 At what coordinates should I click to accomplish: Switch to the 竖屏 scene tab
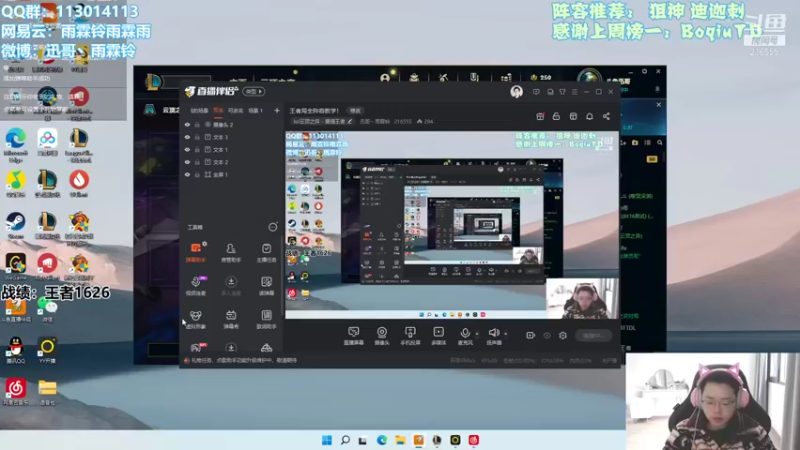point(235,110)
